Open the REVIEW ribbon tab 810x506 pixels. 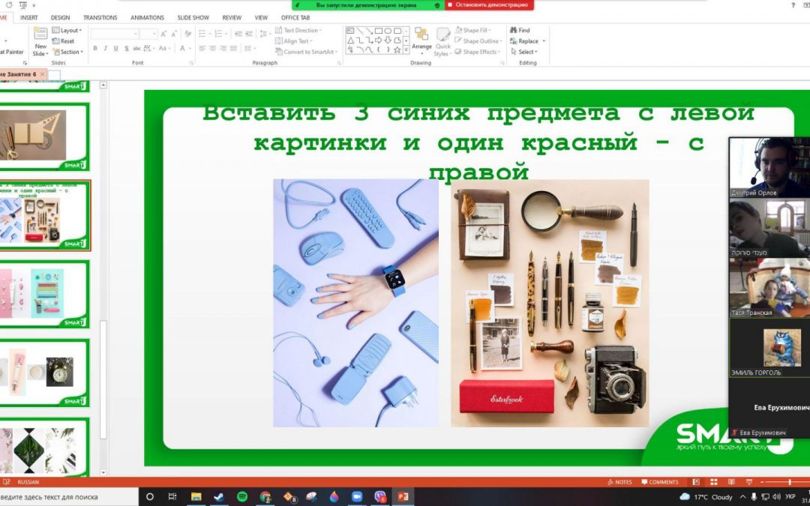click(232, 18)
